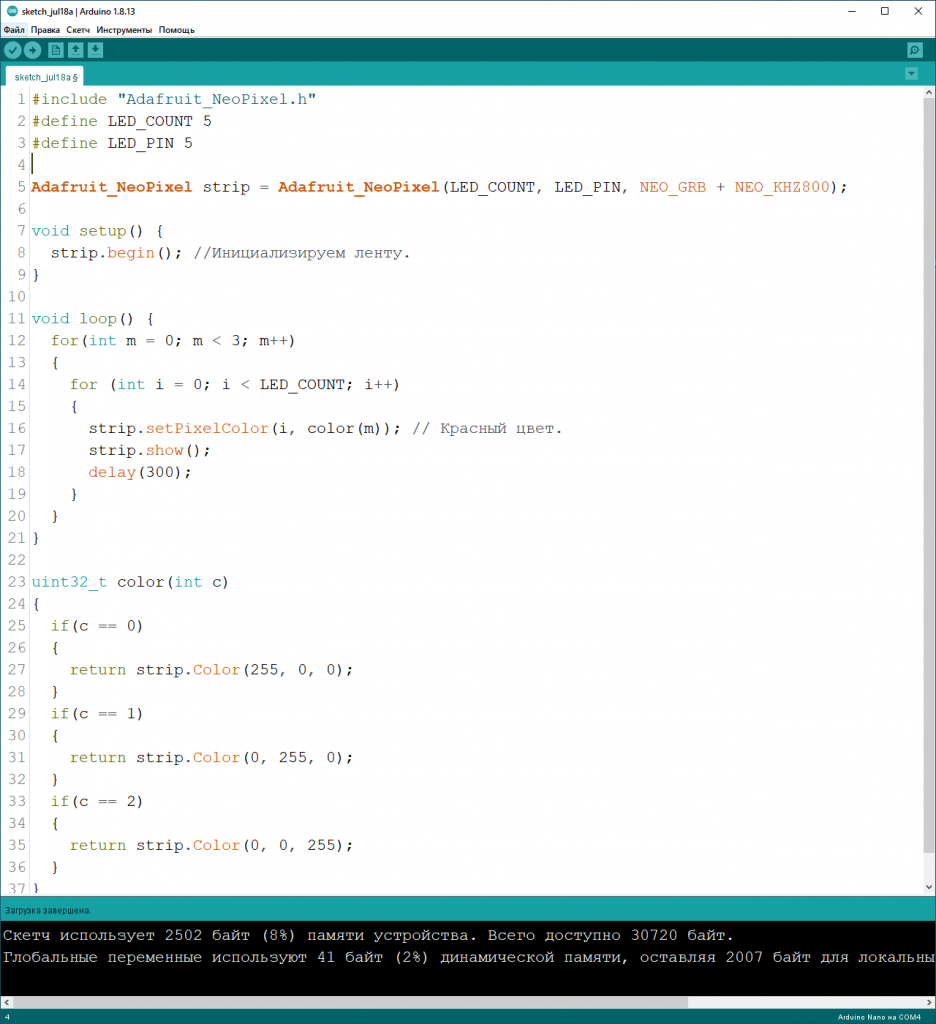The image size is (936, 1024).
Task: Click the Verify sketch checkmark icon
Action: [12, 50]
